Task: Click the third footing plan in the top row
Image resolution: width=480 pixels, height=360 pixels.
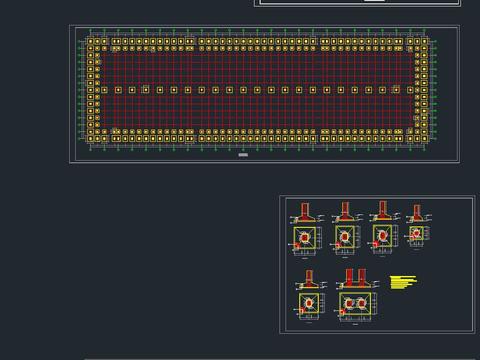Action: pyautogui.click(x=382, y=236)
